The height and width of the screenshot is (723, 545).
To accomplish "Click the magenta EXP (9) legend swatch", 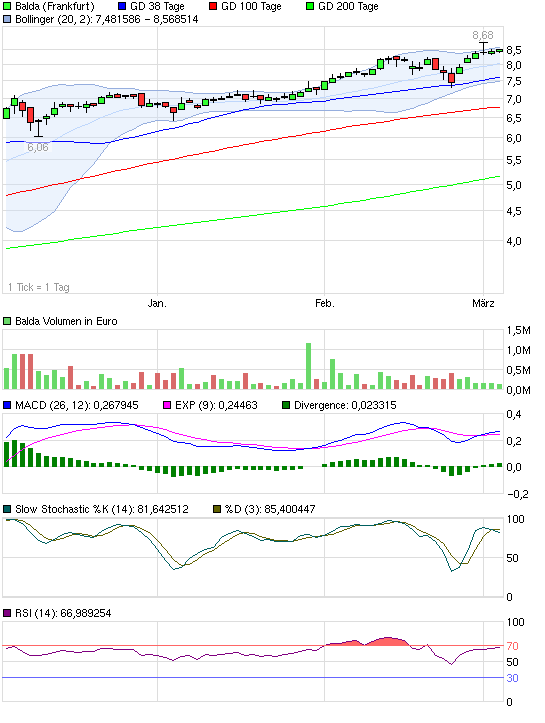I will tap(167, 405).
